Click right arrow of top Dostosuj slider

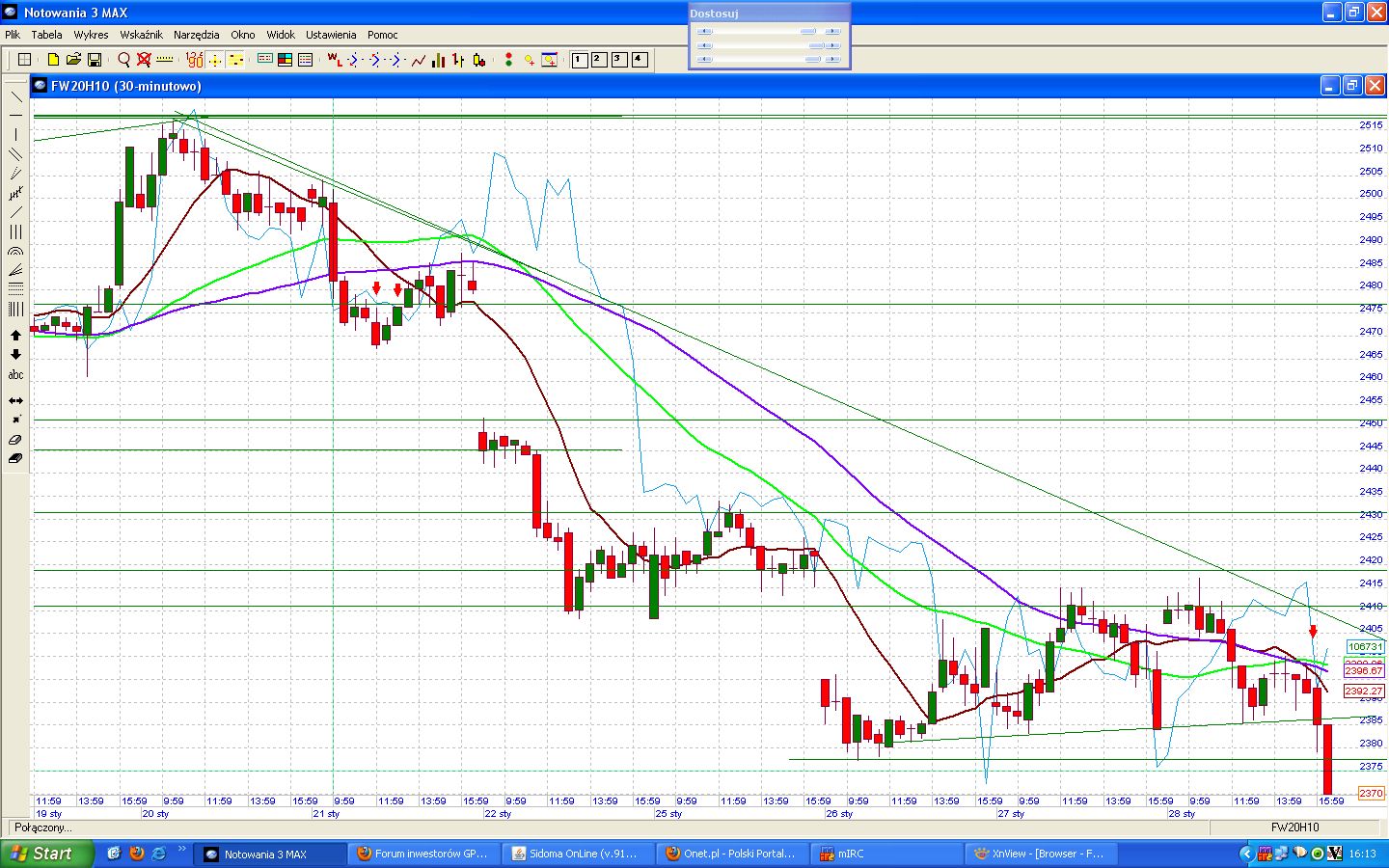point(833,31)
